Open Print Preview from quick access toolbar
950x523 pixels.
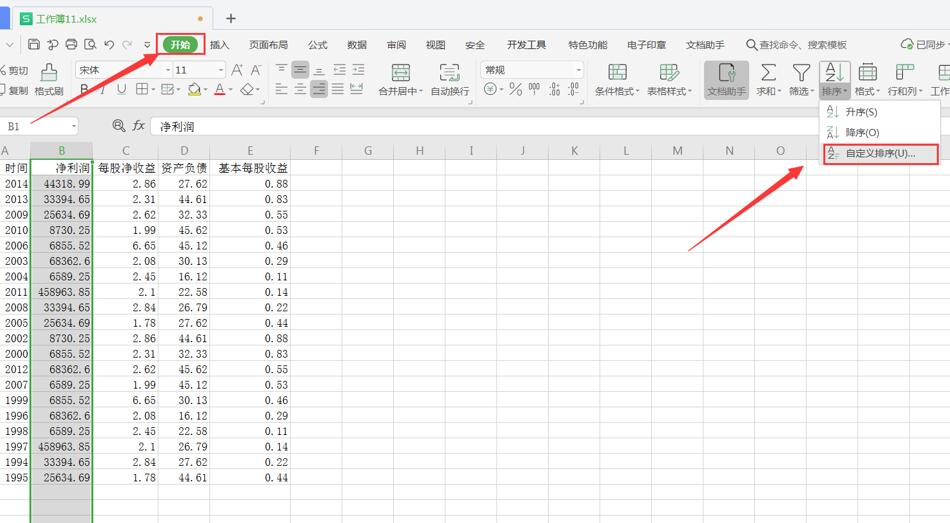point(90,44)
